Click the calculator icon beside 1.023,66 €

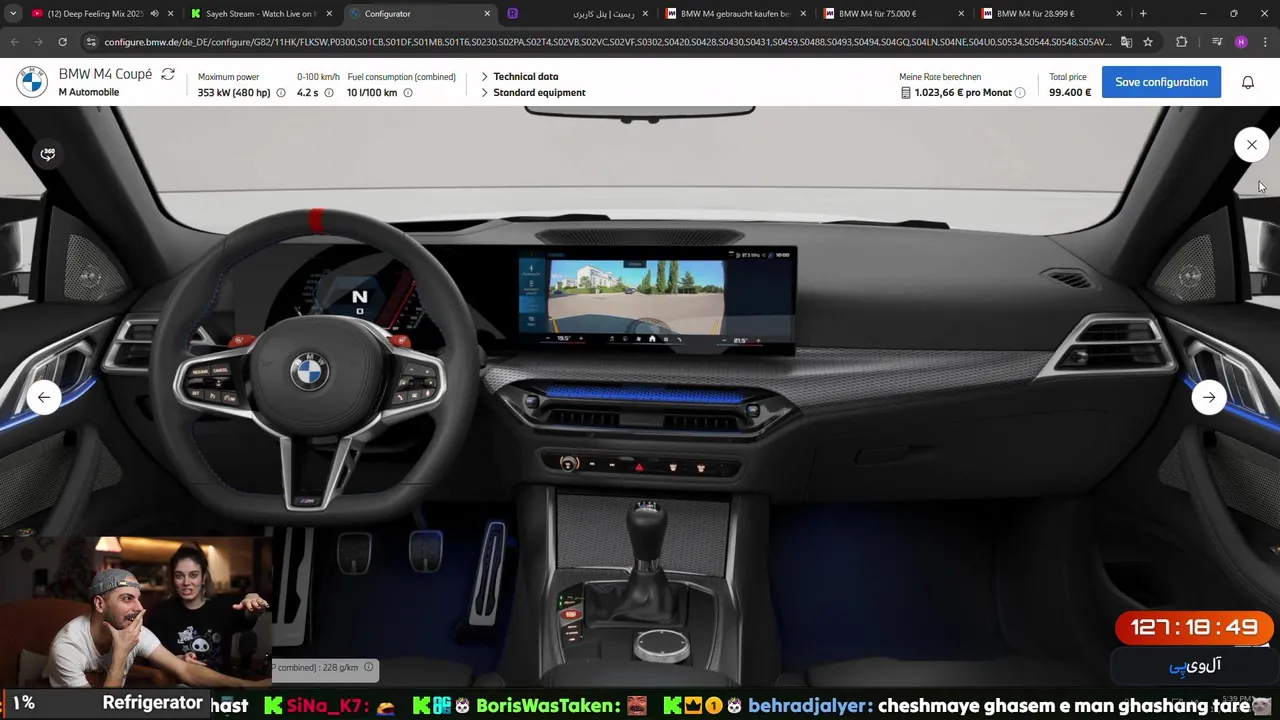pos(906,93)
